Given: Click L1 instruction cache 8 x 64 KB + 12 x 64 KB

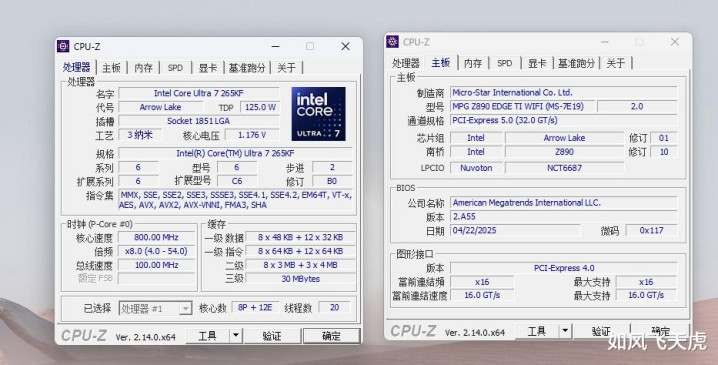Looking at the screenshot, I should [300, 251].
